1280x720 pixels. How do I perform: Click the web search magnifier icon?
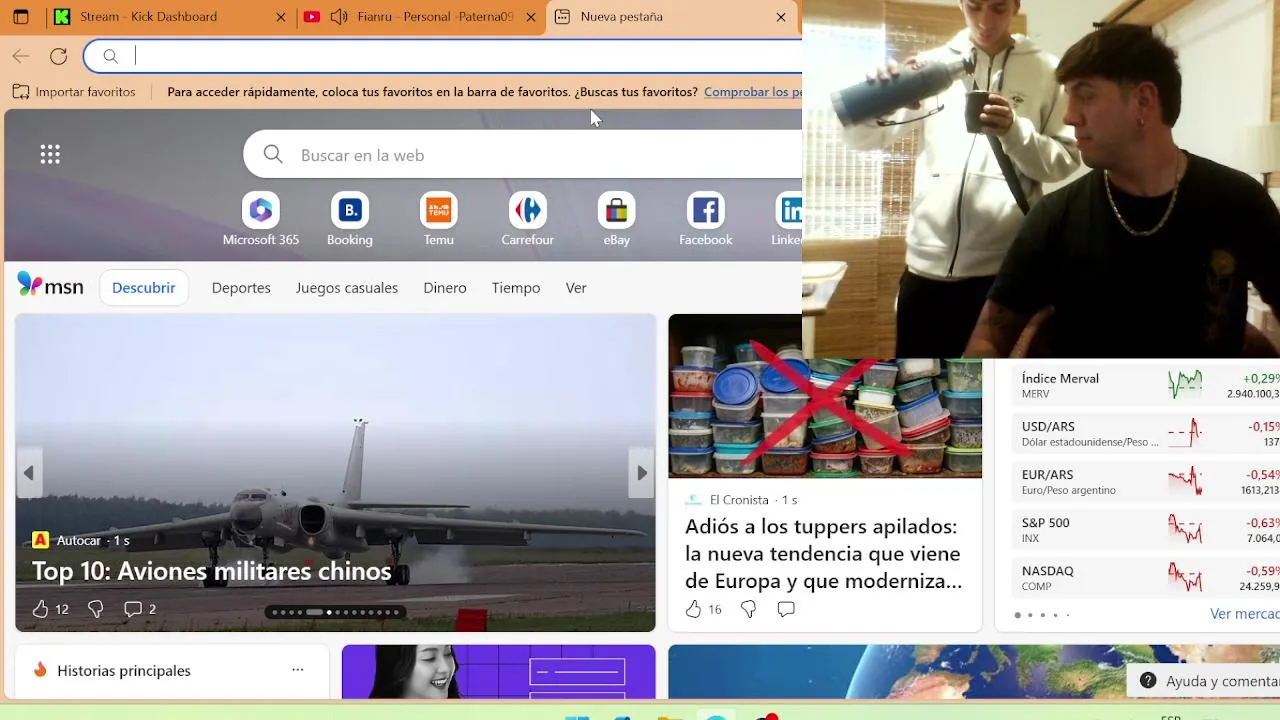273,154
